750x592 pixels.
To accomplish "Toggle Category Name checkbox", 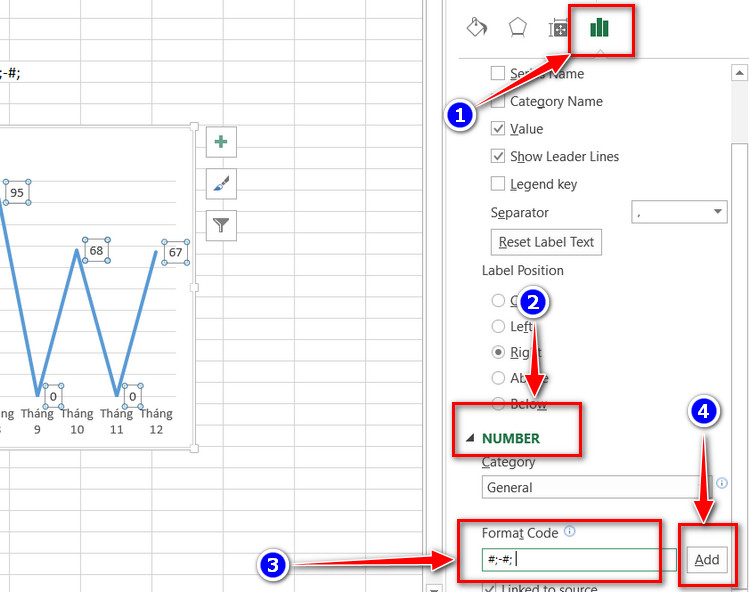I will (497, 101).
